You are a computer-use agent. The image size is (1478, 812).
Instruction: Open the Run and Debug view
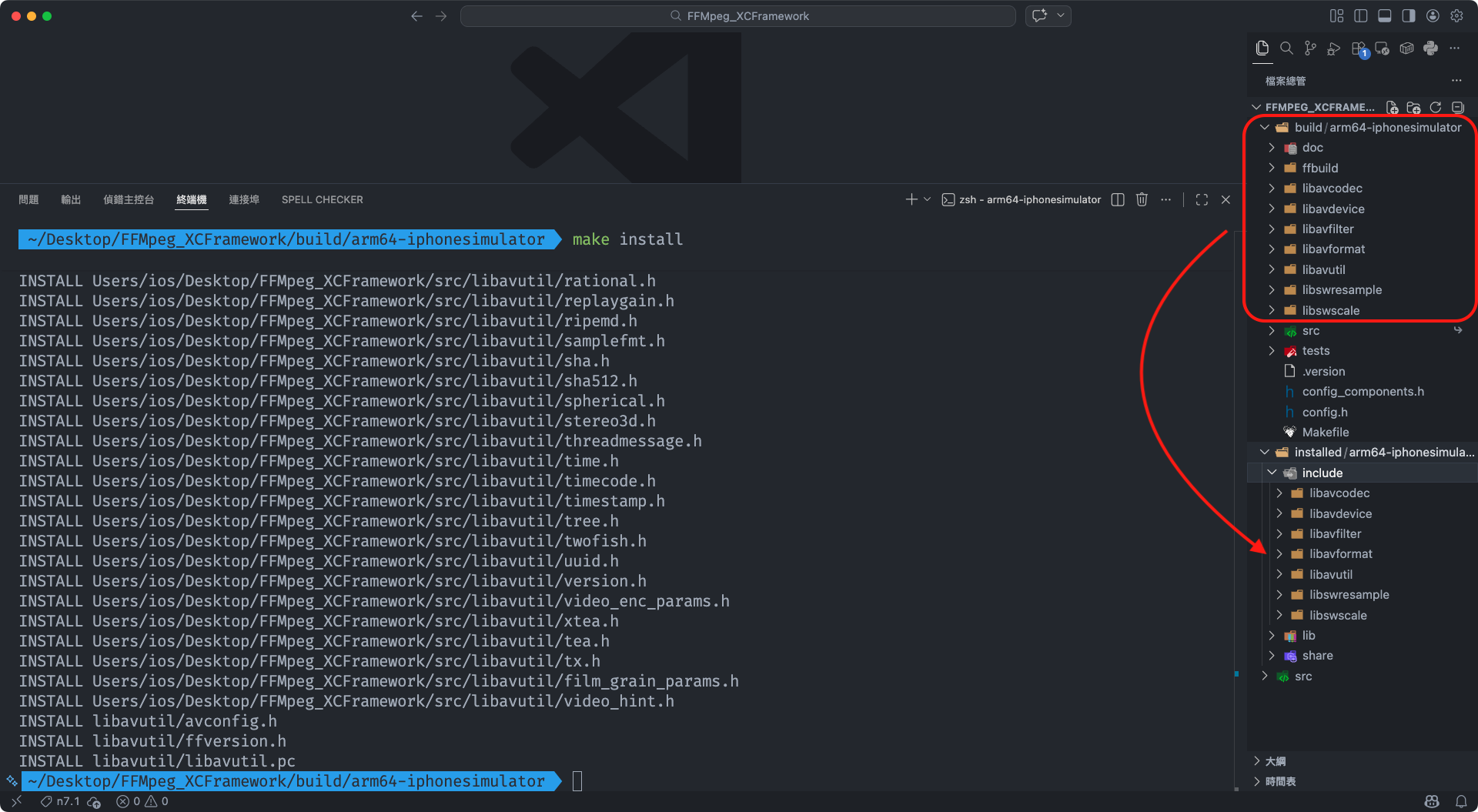click(x=1334, y=48)
